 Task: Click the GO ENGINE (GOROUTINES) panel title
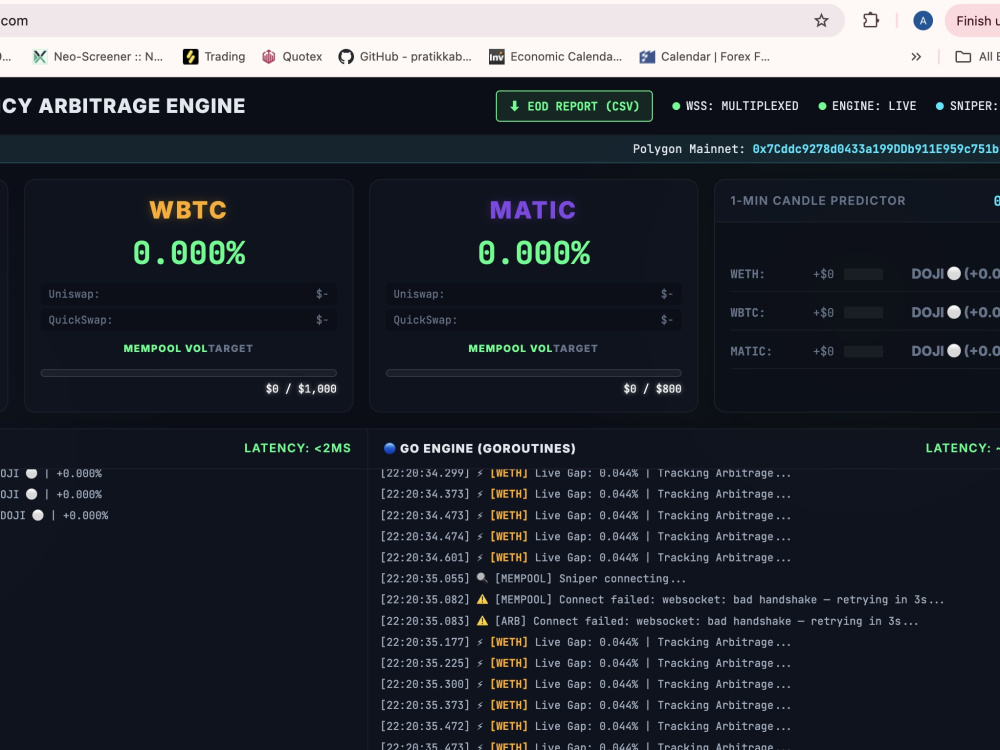pos(488,448)
